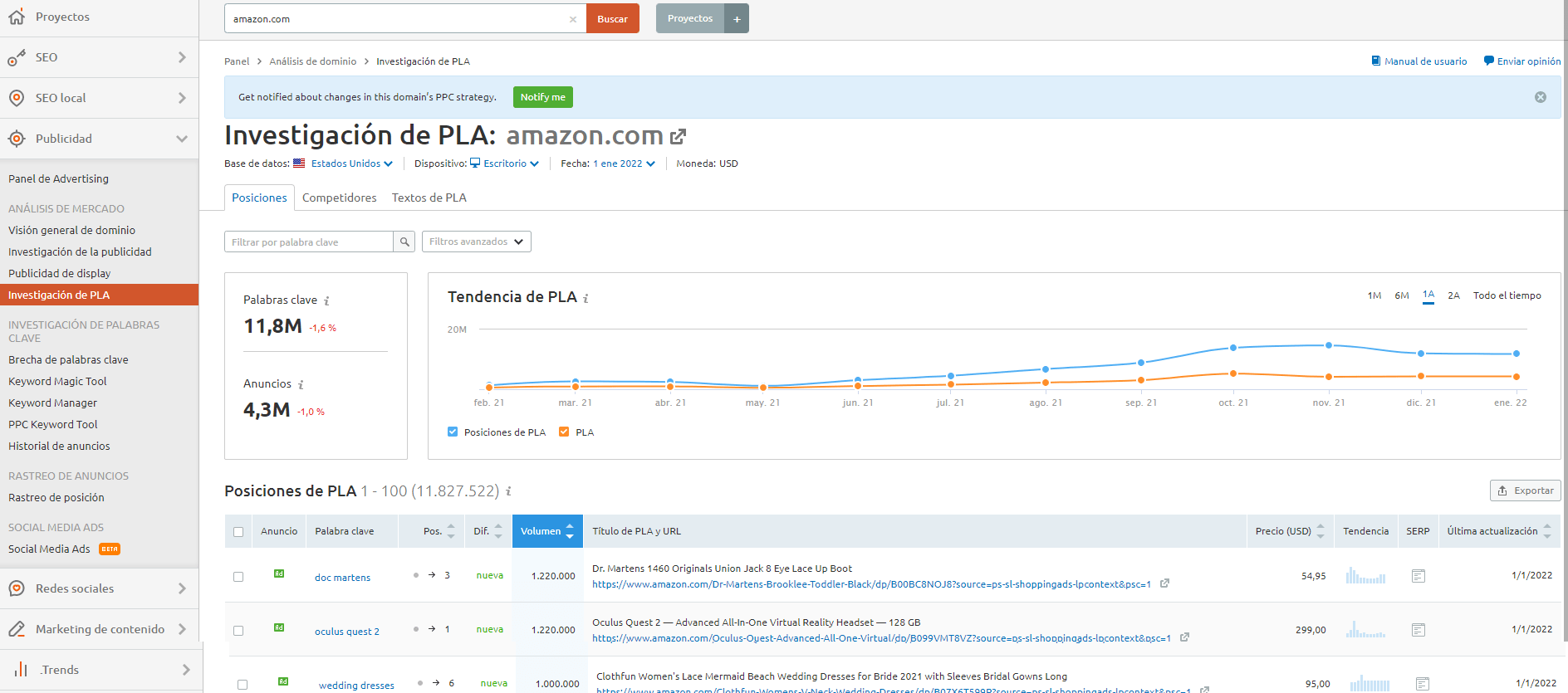This screenshot has width=1568, height=693.
Task: Click the Filtrar por palabra clave field
Action: click(309, 242)
